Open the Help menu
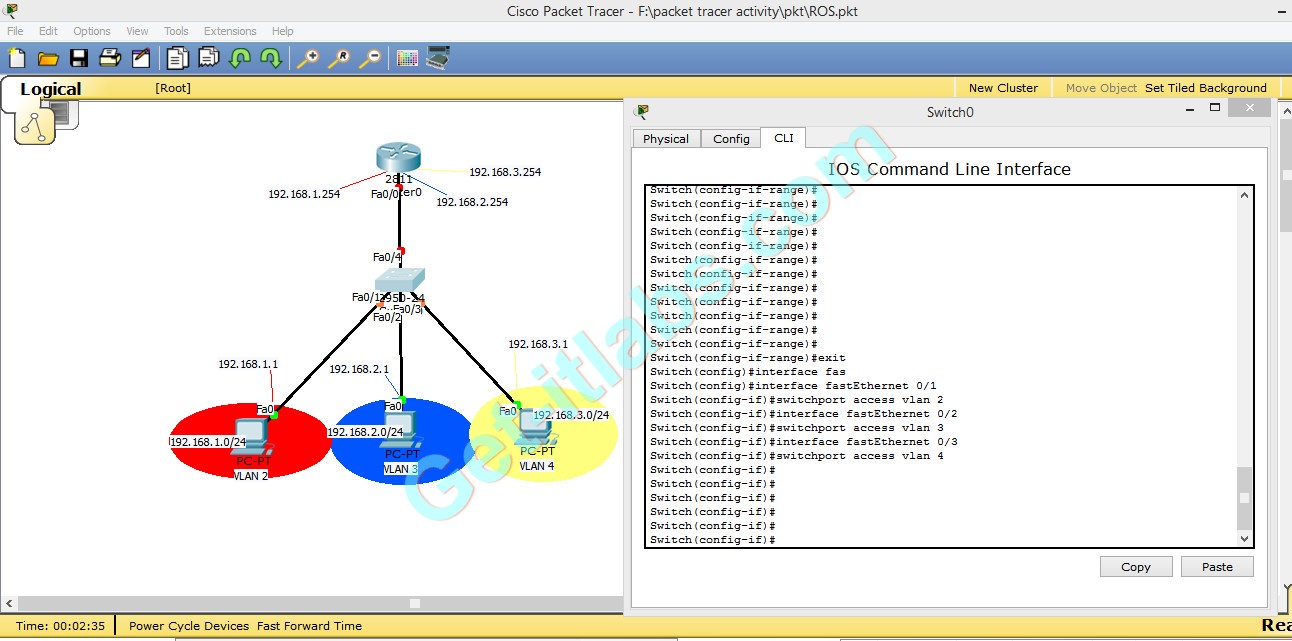 click(283, 31)
